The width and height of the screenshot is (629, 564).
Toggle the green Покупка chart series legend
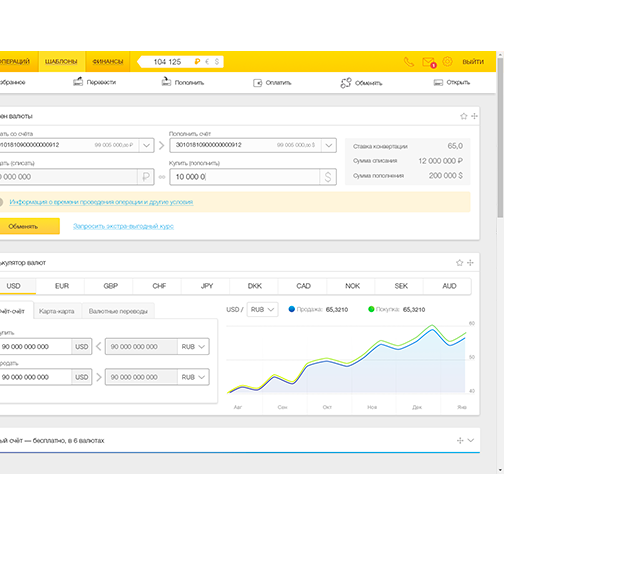pyautogui.click(x=371, y=309)
